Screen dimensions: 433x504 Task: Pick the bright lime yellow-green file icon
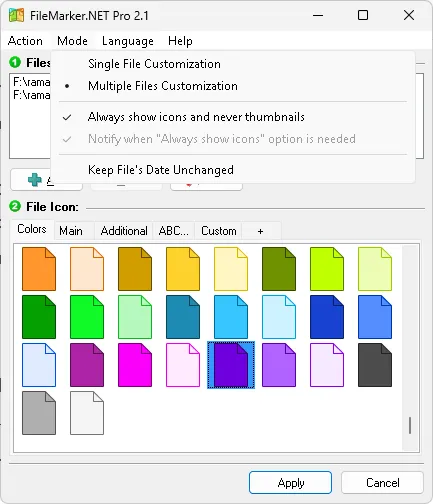click(x=327, y=269)
